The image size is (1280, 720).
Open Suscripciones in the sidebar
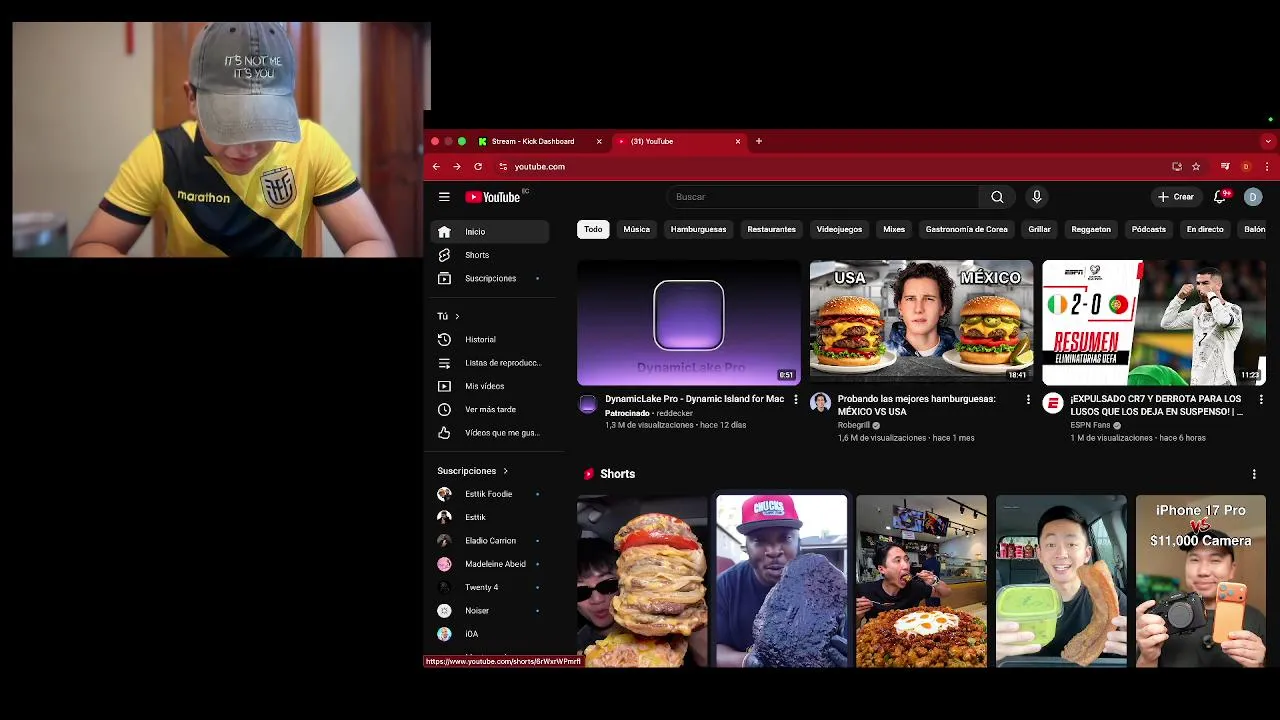pyautogui.click(x=490, y=278)
